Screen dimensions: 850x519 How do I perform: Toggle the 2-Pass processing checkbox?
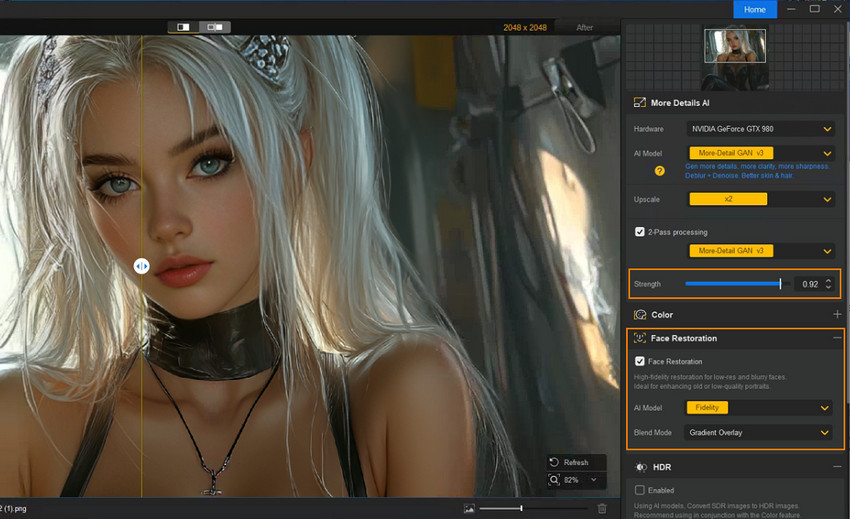(640, 232)
